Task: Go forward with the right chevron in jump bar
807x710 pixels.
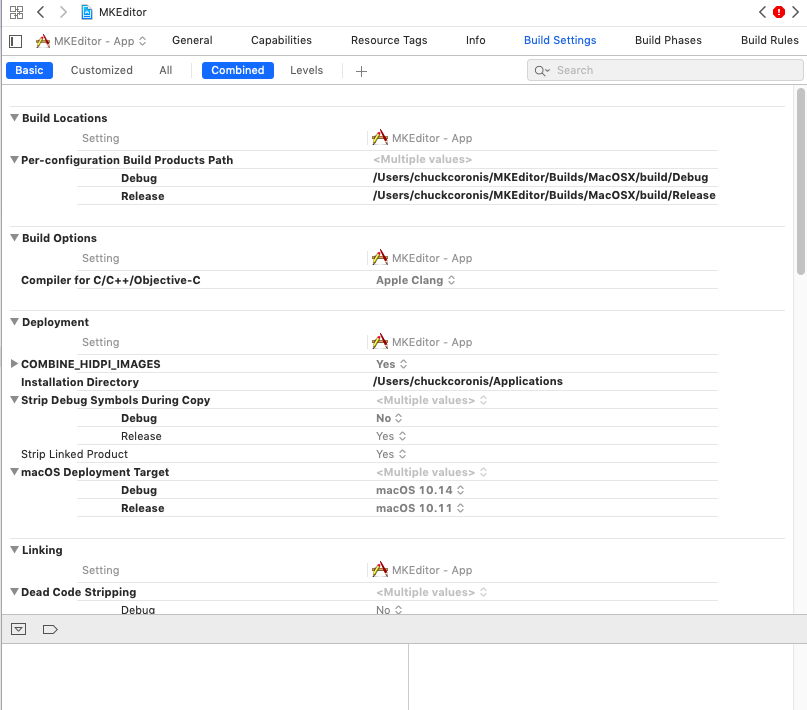Action: coord(63,12)
